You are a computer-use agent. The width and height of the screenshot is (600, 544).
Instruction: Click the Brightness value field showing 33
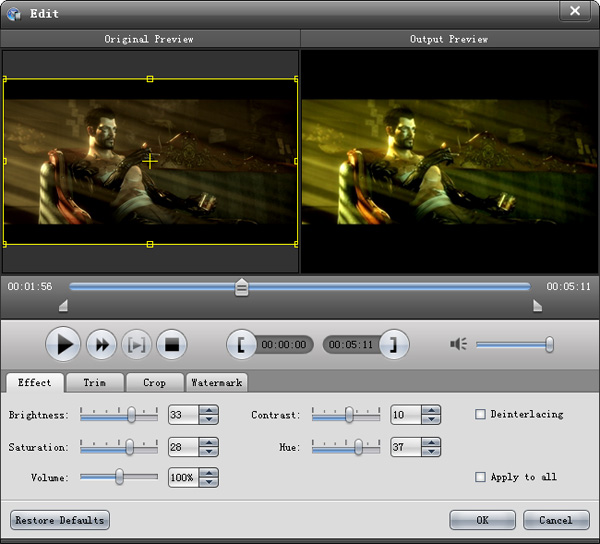tap(184, 415)
